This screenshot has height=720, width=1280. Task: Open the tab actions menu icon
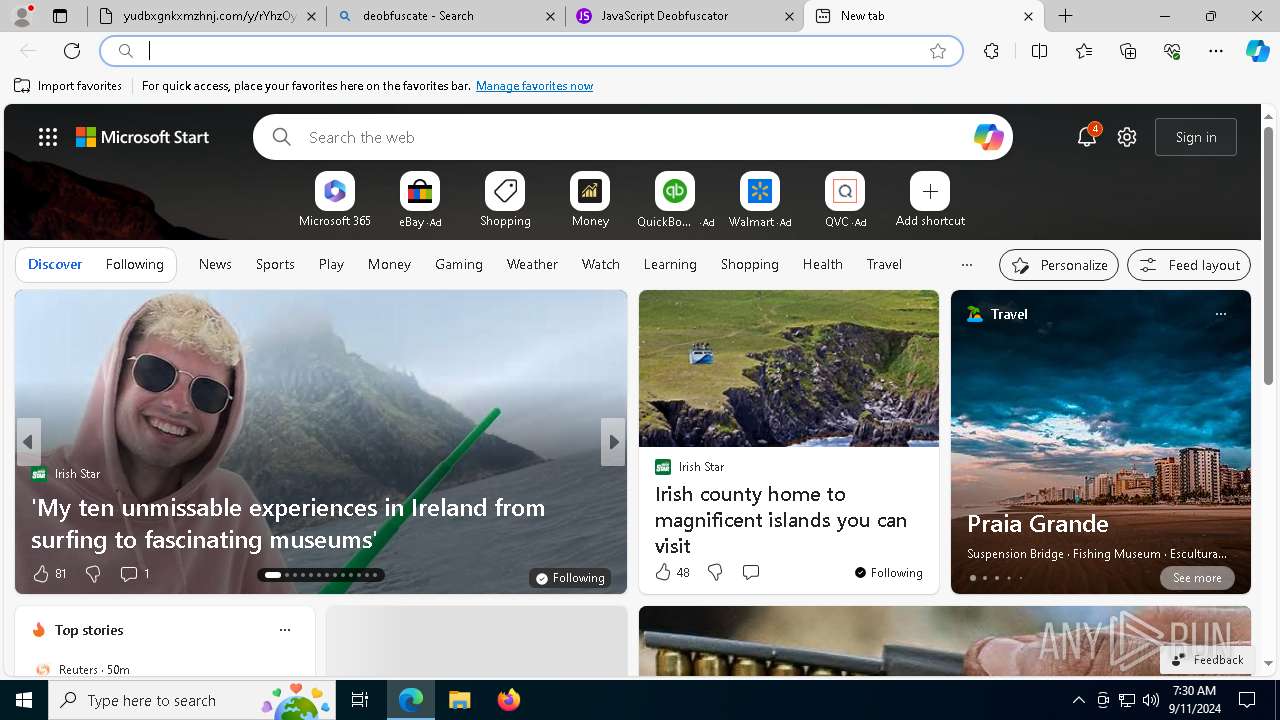coord(60,16)
